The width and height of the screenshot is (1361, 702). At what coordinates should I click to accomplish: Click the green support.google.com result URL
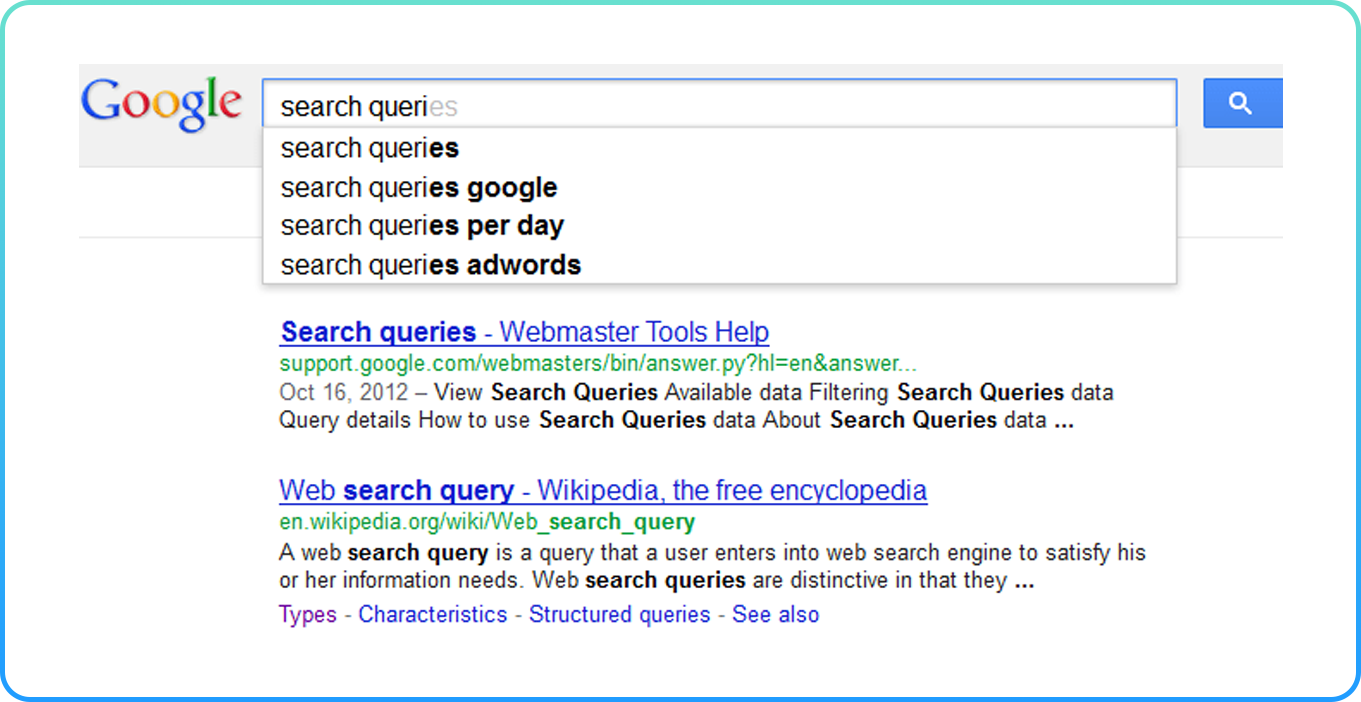coord(597,363)
